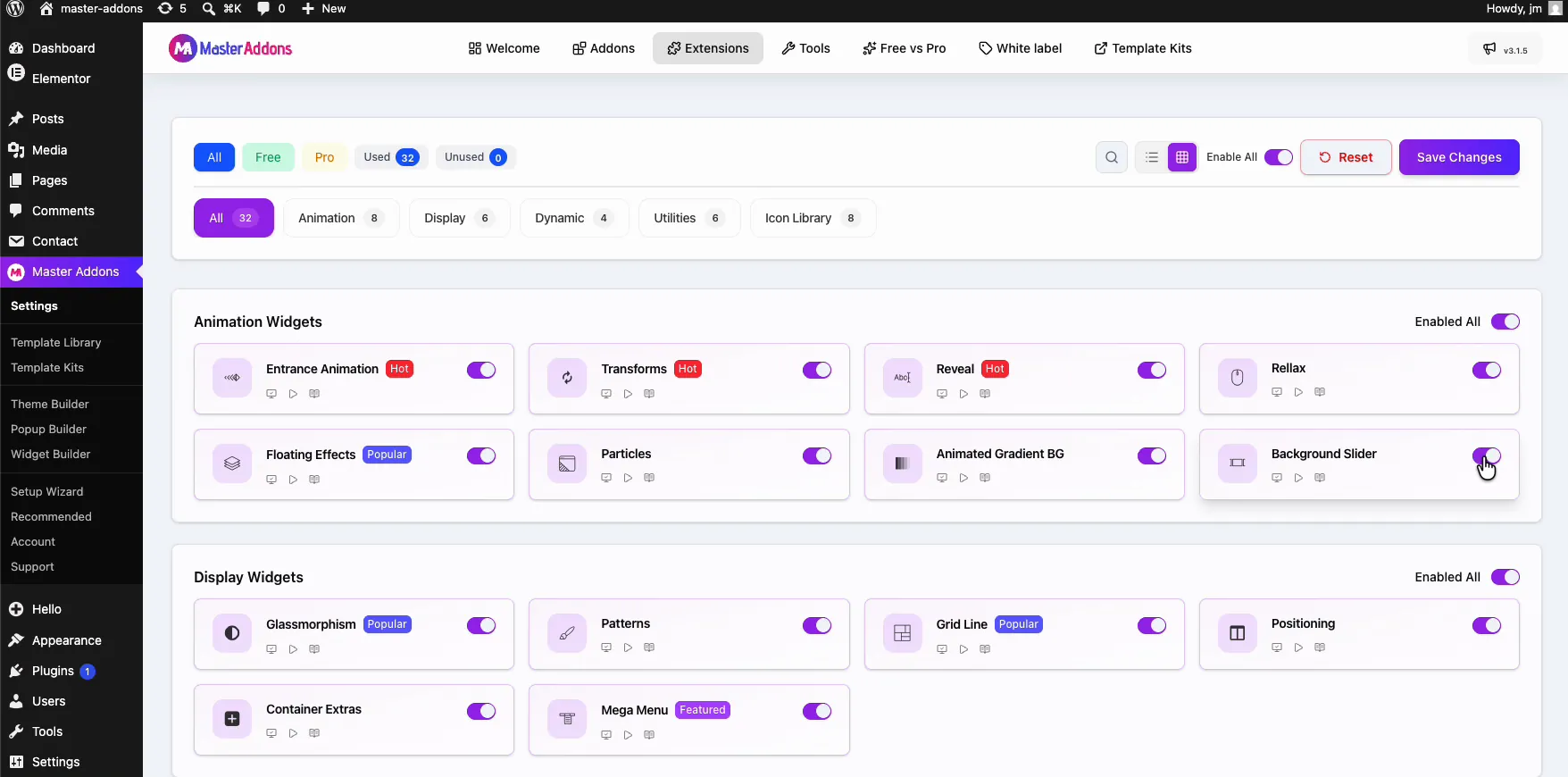Open documentation book icon for Particles
This screenshot has height=777, width=1568.
tap(649, 478)
